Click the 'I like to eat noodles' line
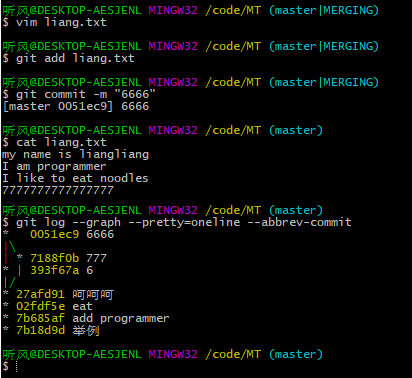 [x=75, y=178]
